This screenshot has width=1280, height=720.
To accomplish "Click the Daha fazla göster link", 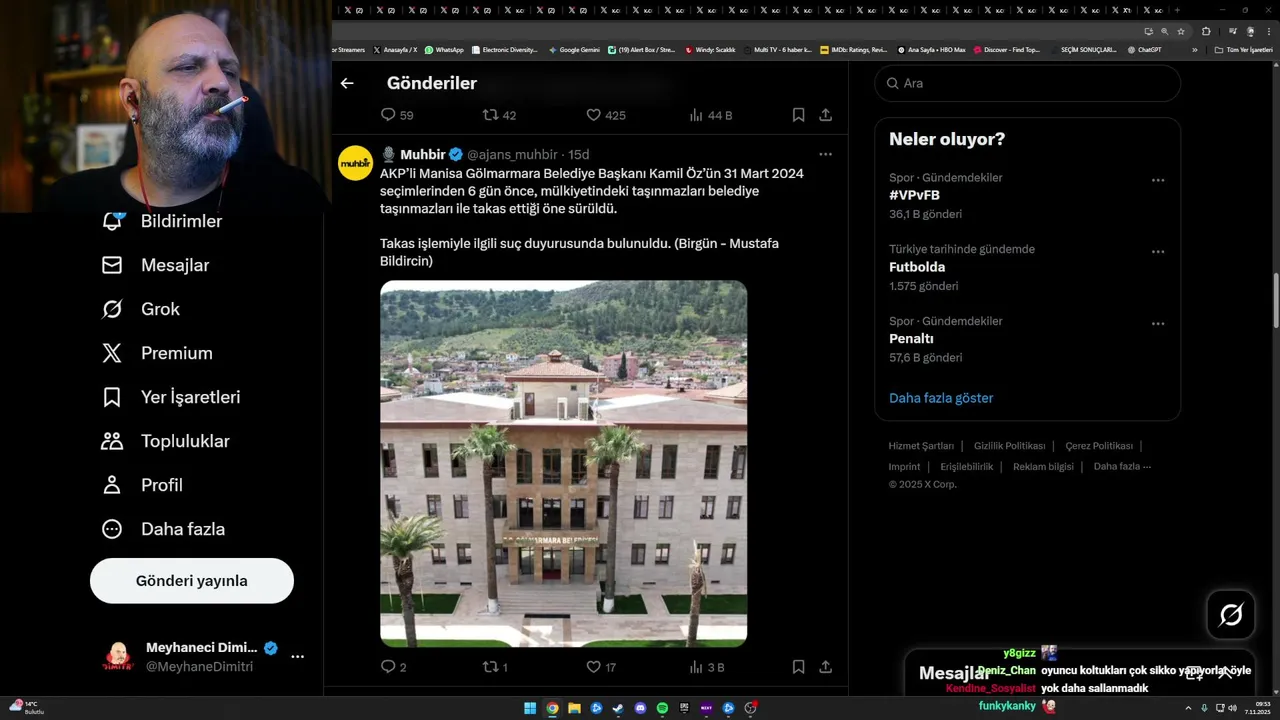I will 941,398.
